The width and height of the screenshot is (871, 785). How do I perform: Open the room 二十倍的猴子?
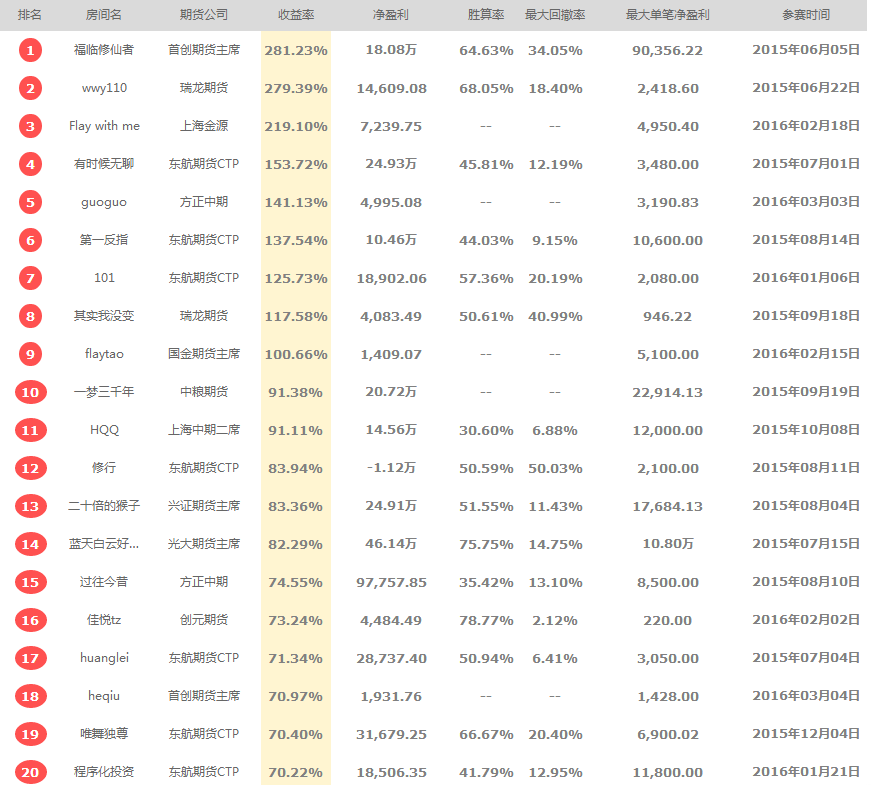[x=104, y=506]
